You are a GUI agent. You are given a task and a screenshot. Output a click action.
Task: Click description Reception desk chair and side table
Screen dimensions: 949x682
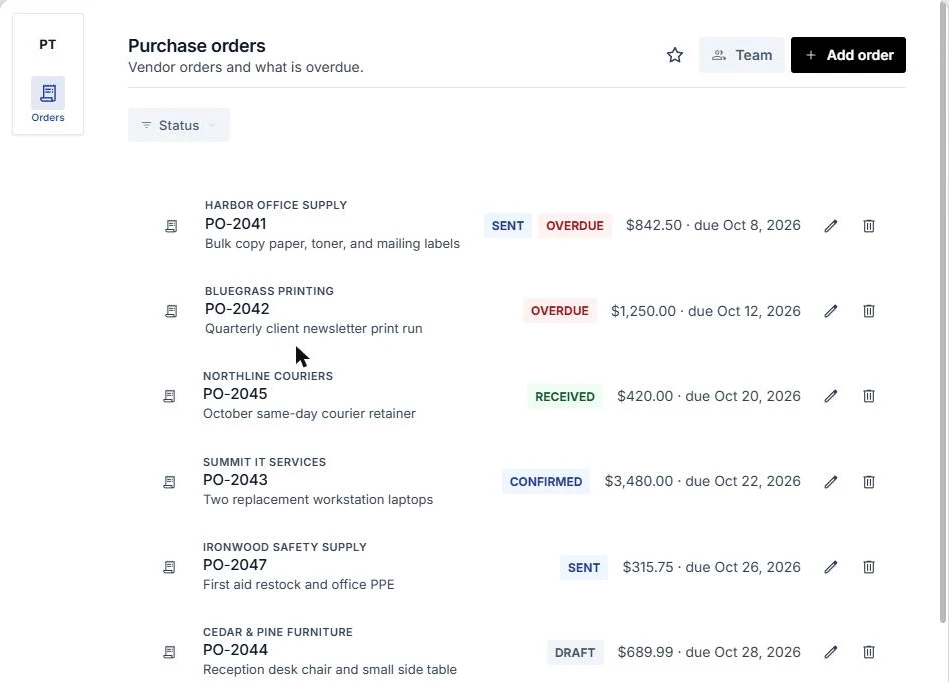tap(330, 669)
